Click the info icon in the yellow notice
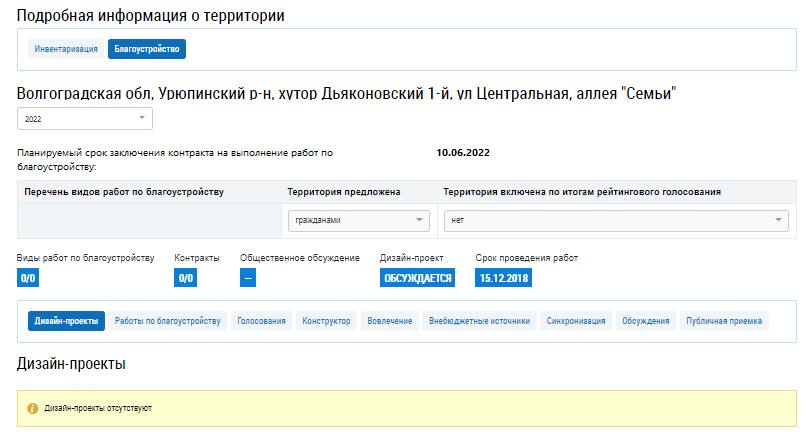The width and height of the screenshot is (806, 440). (x=32, y=409)
